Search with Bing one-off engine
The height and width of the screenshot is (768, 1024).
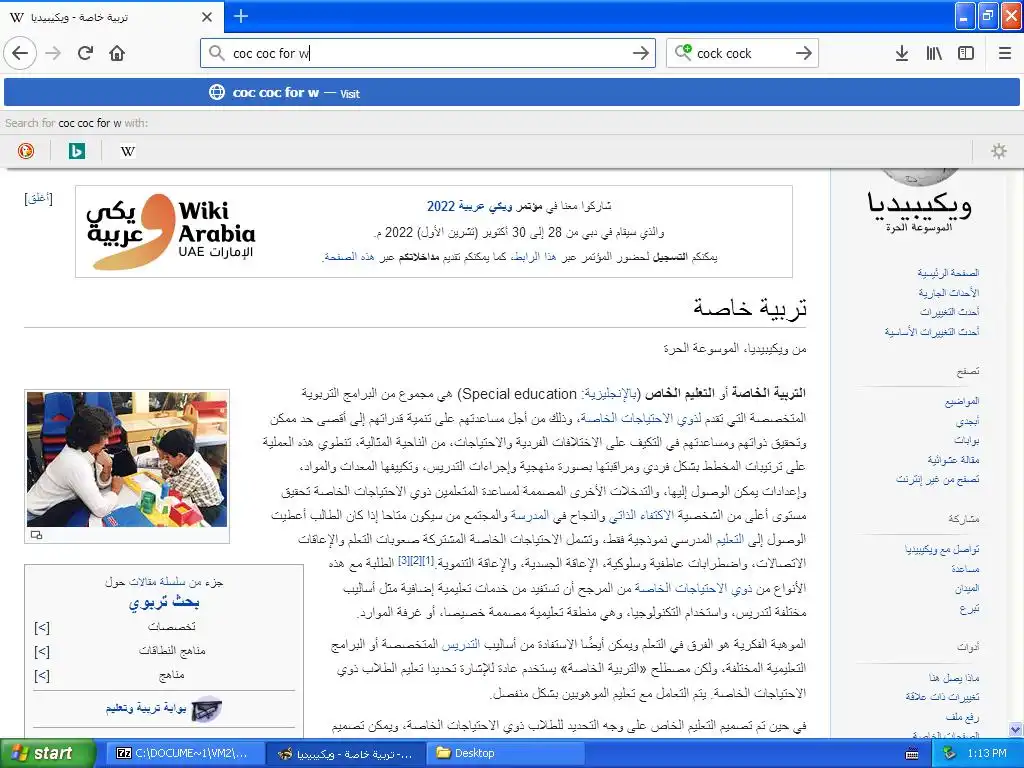click(x=76, y=152)
